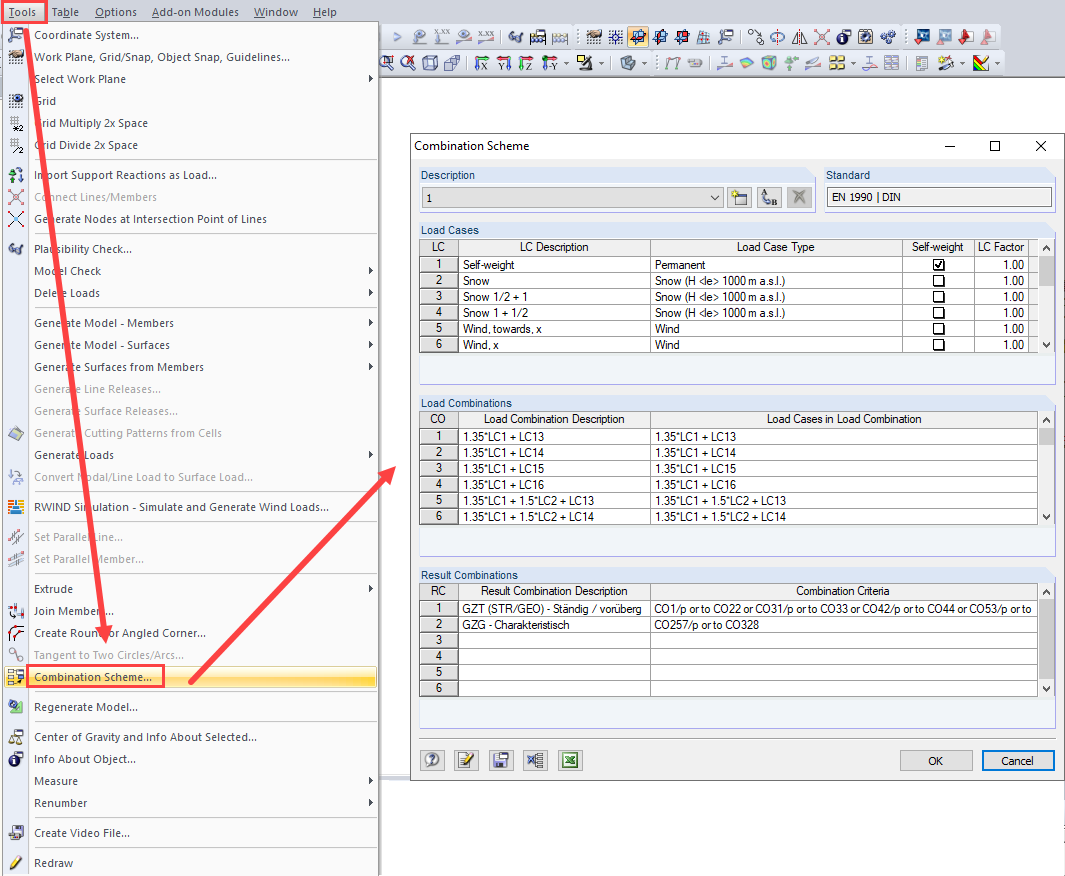Viewport: 1065px width, 876px height.
Task: Click the wireframe cube display toolbar icon
Action: (430, 63)
